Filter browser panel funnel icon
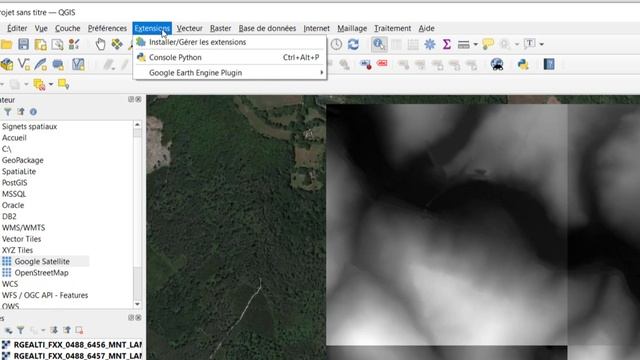640x360 pixels. [x=7, y=112]
